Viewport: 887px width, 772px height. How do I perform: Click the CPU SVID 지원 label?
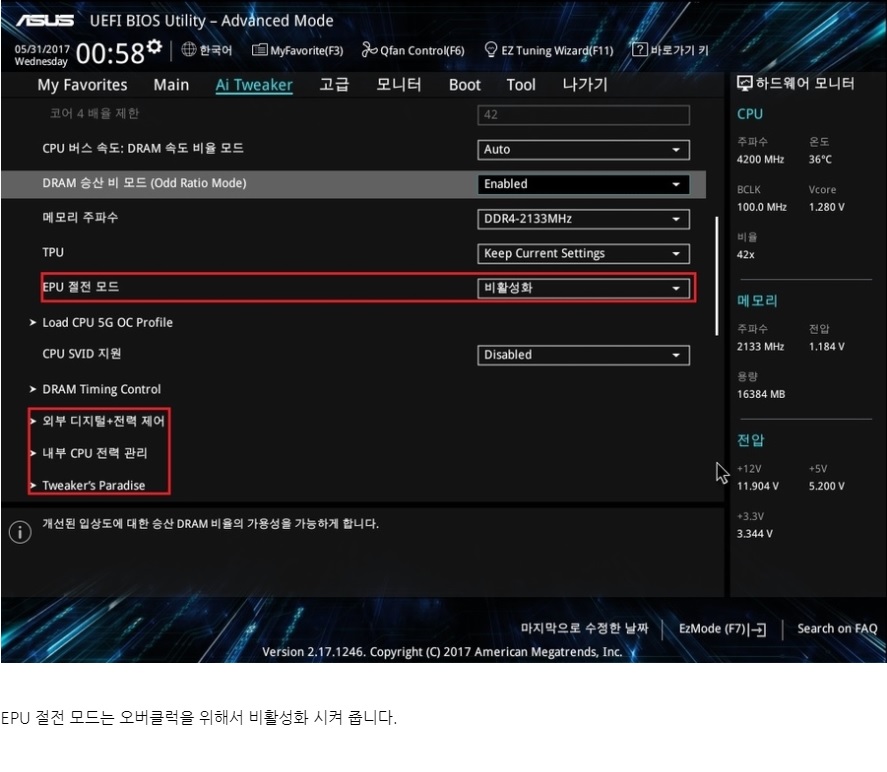point(81,353)
